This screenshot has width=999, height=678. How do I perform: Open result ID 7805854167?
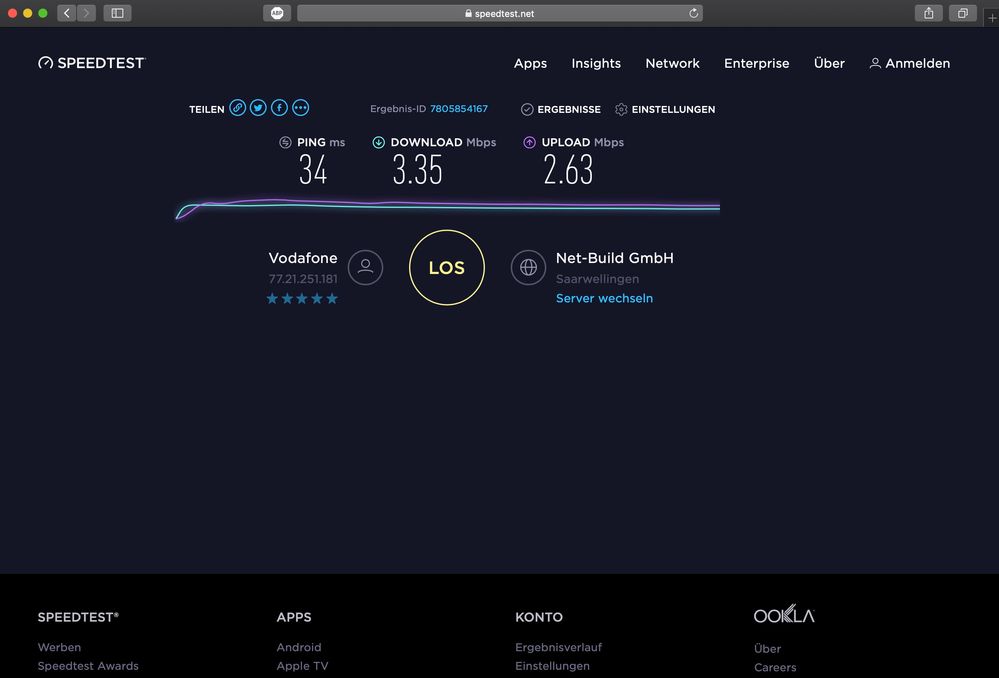click(459, 108)
